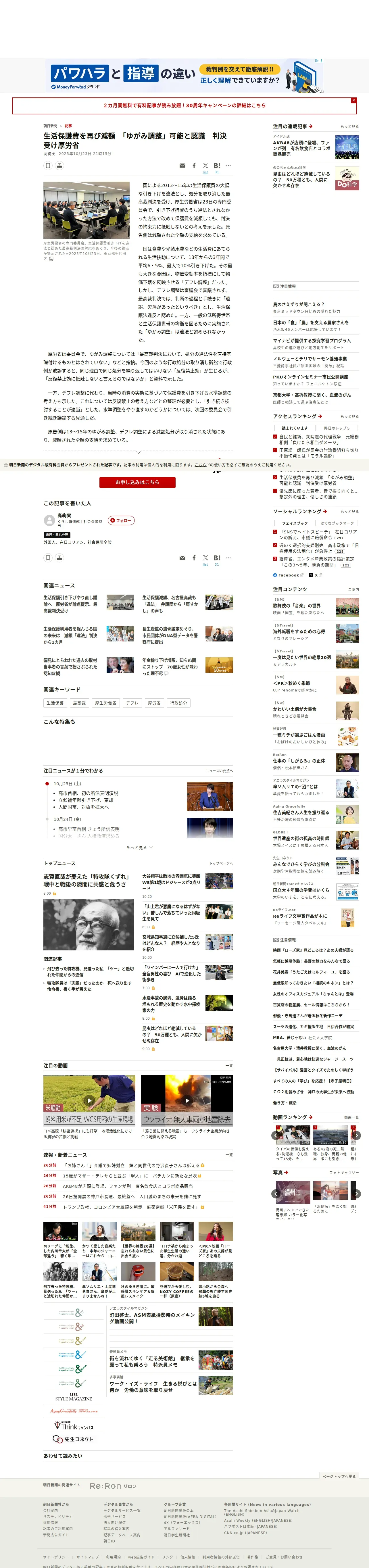Open 歌舞伎の「音楽」の世界 content link
This screenshot has width=369, height=1568.
[x=297, y=606]
